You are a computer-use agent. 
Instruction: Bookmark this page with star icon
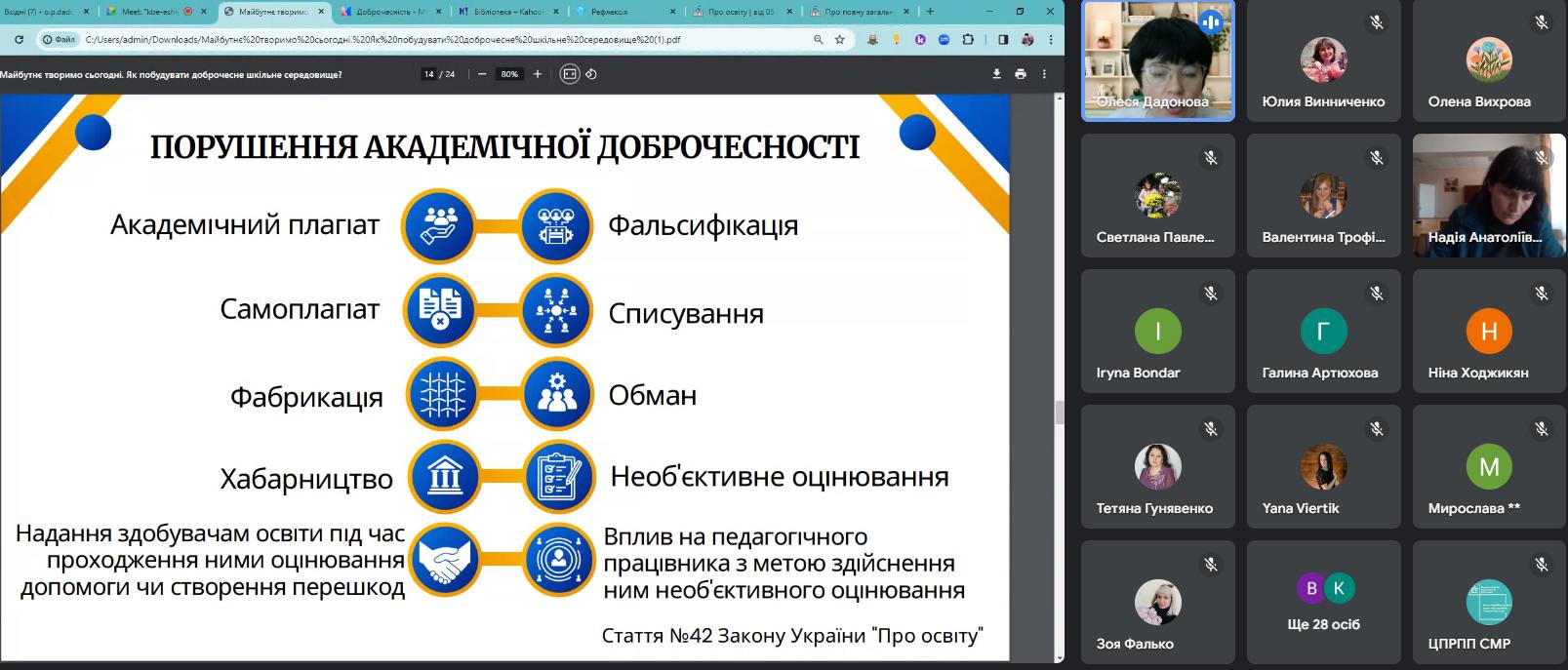pos(840,40)
